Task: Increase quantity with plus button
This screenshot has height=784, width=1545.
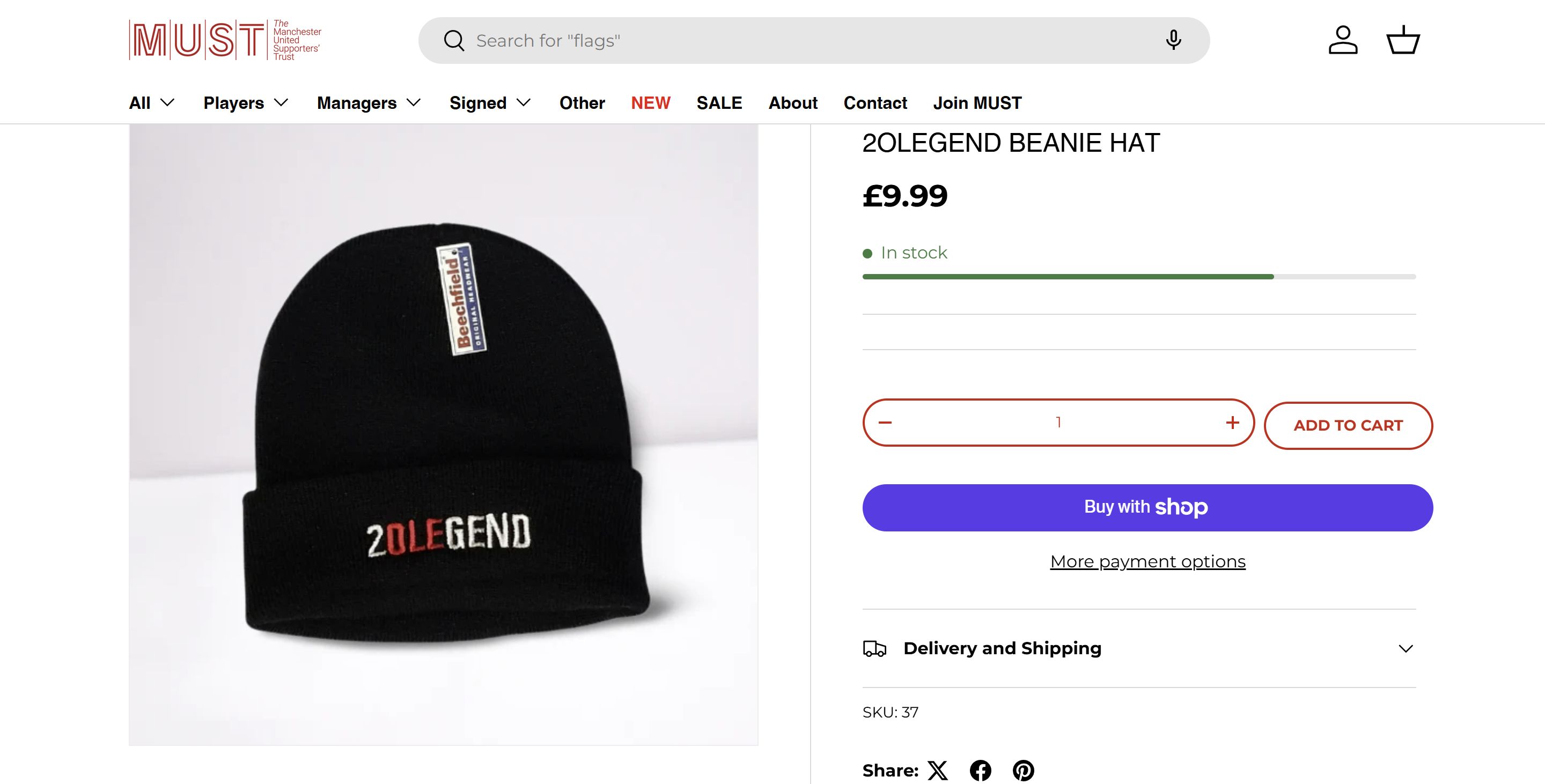Action: point(1233,423)
